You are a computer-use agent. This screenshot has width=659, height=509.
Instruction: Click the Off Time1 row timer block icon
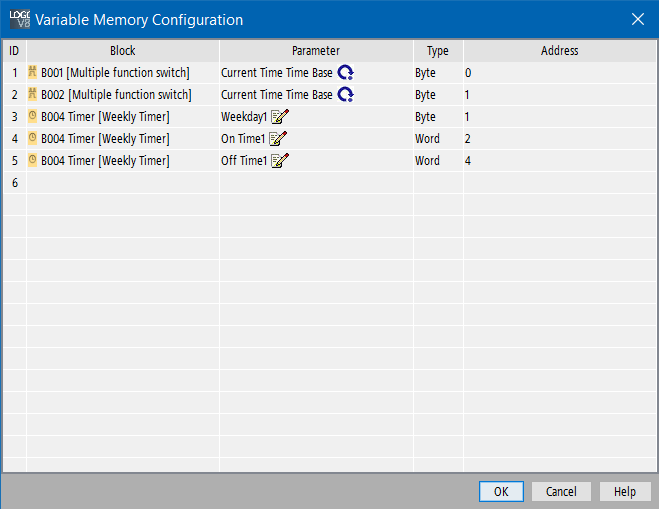coord(33,161)
